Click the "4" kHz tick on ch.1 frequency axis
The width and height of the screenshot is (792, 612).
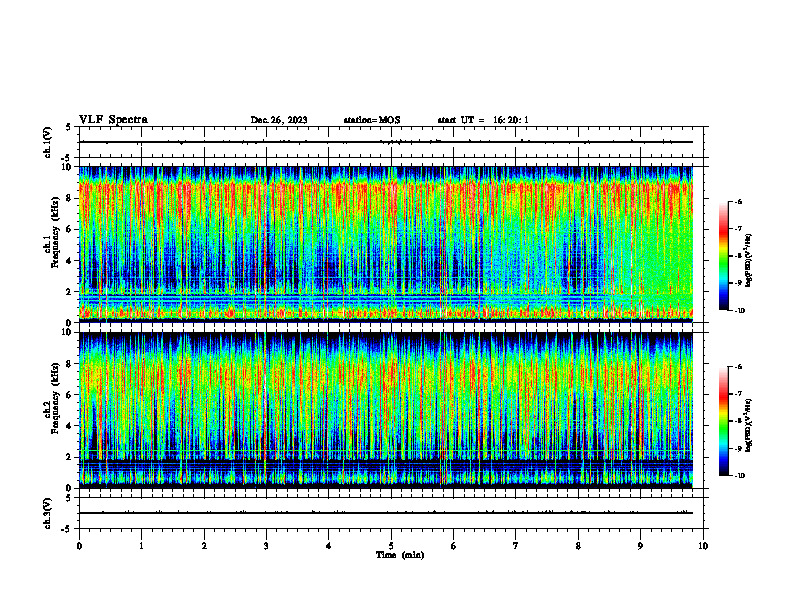[x=70, y=261]
